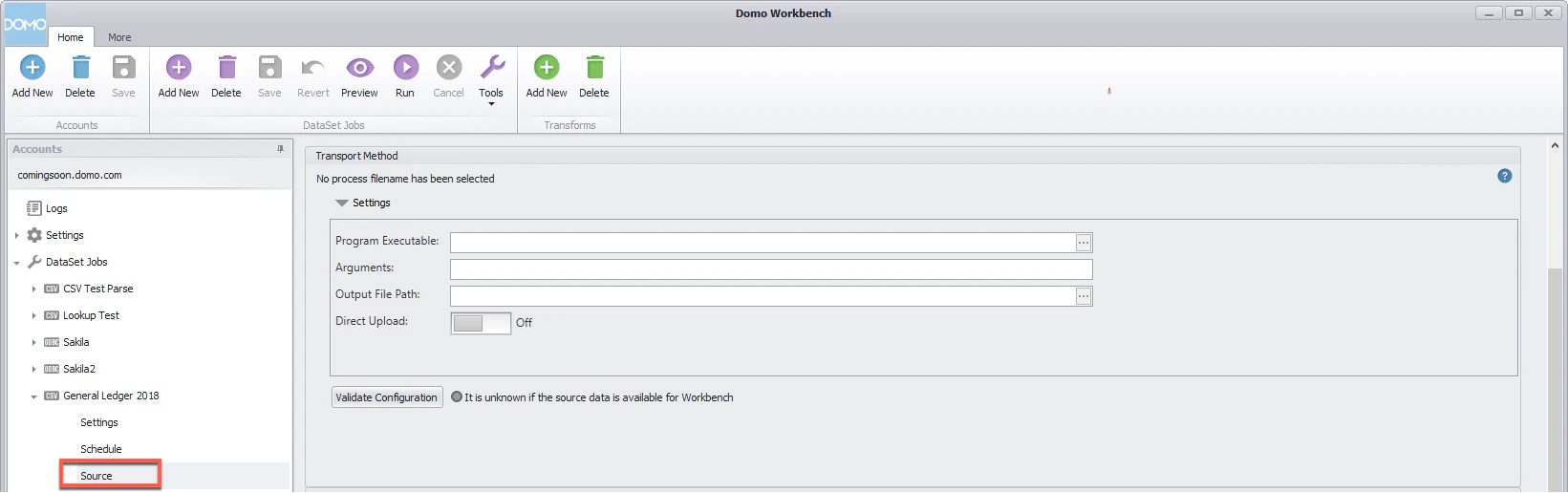1568x493 pixels.
Task: Open the More ribbon tab
Action: (x=119, y=37)
